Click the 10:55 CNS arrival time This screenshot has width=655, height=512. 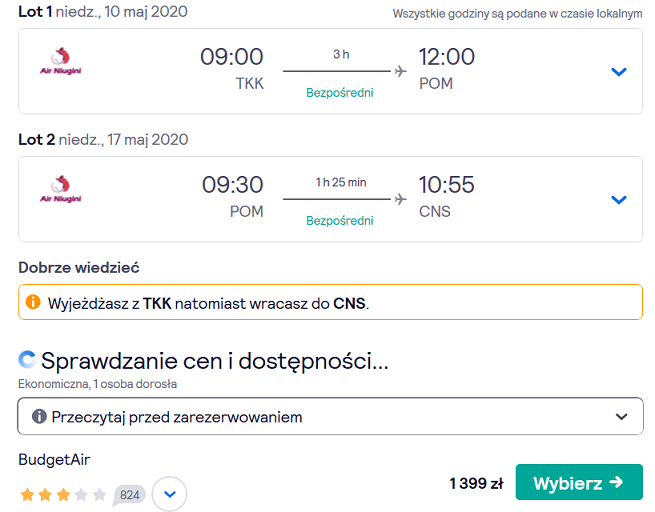(447, 197)
